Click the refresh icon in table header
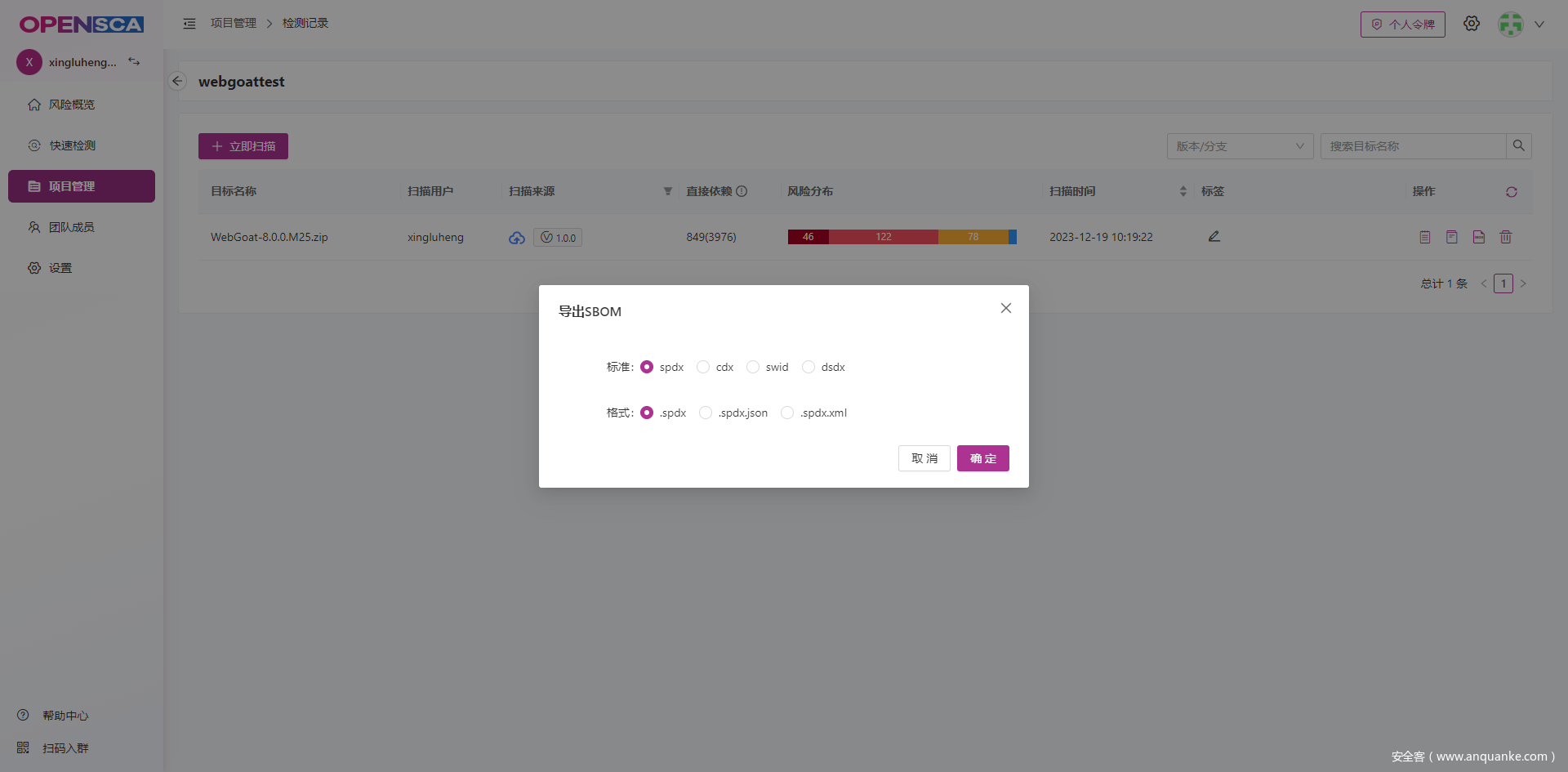The image size is (1568, 772). pyautogui.click(x=1511, y=192)
